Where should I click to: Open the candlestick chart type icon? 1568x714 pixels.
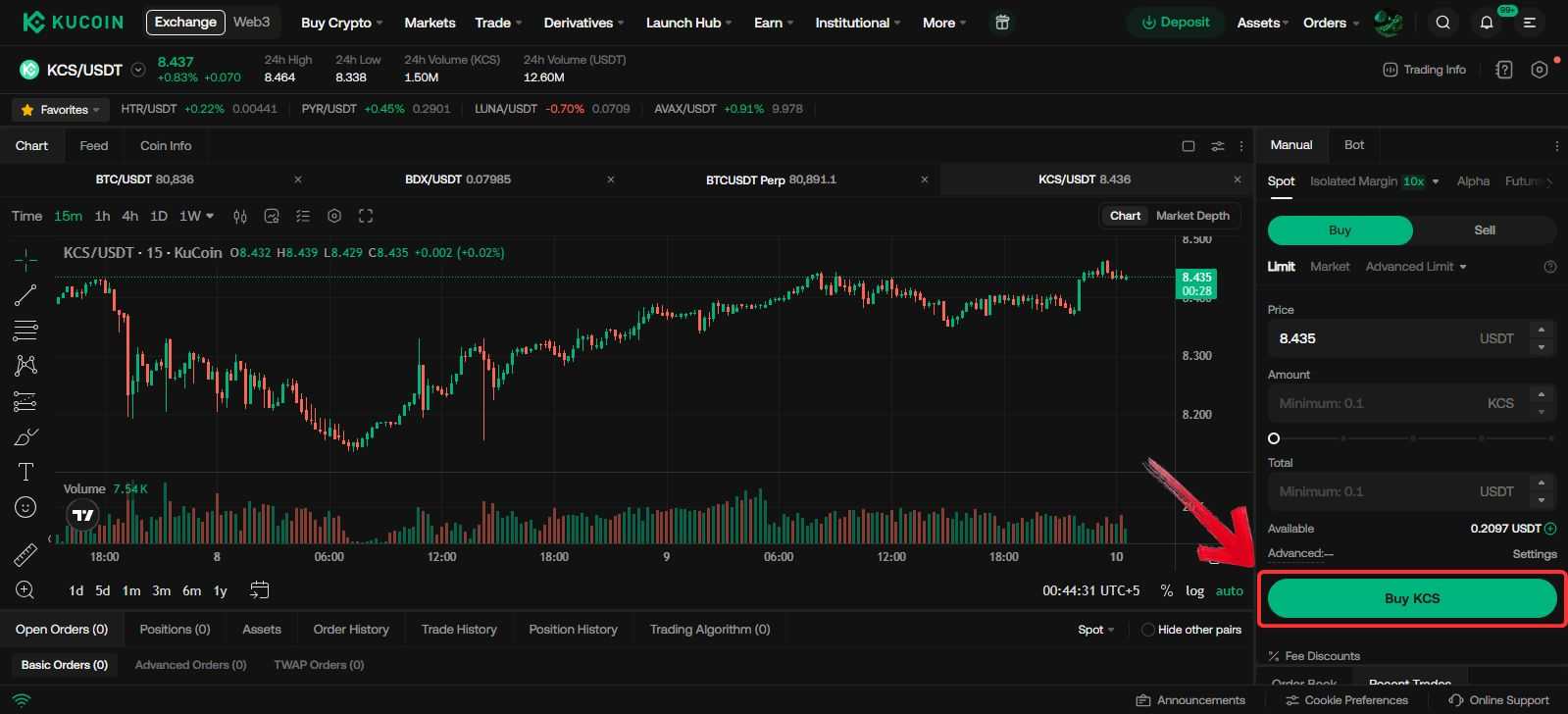240,216
